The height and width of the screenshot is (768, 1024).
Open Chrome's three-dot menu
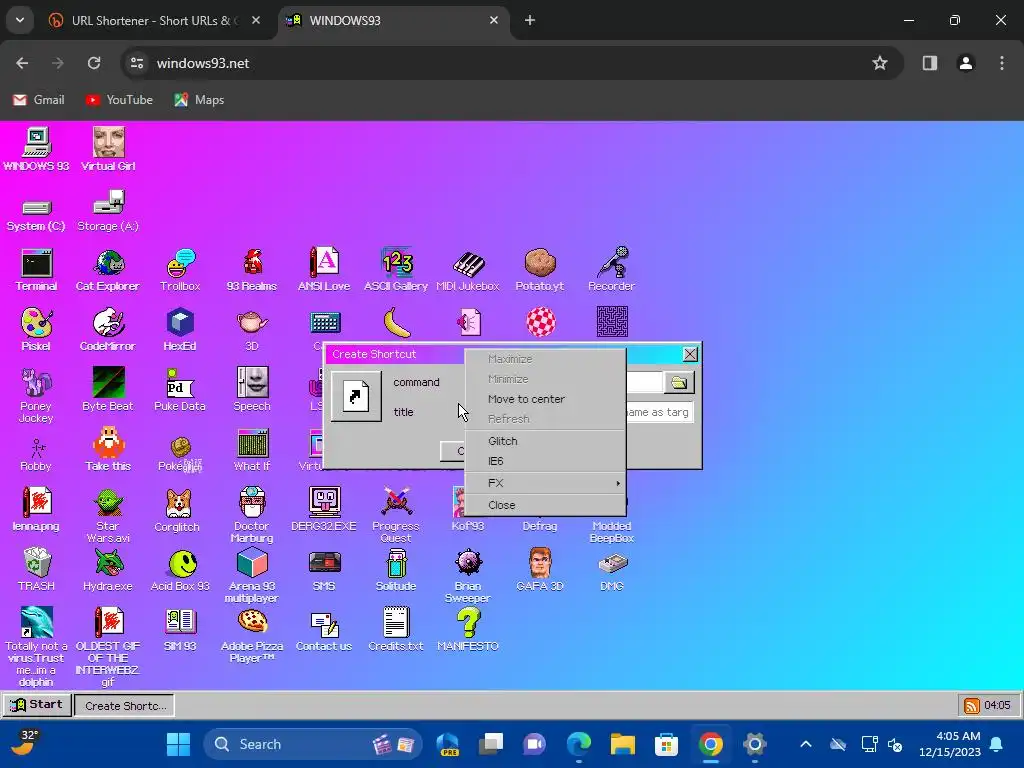click(1002, 63)
